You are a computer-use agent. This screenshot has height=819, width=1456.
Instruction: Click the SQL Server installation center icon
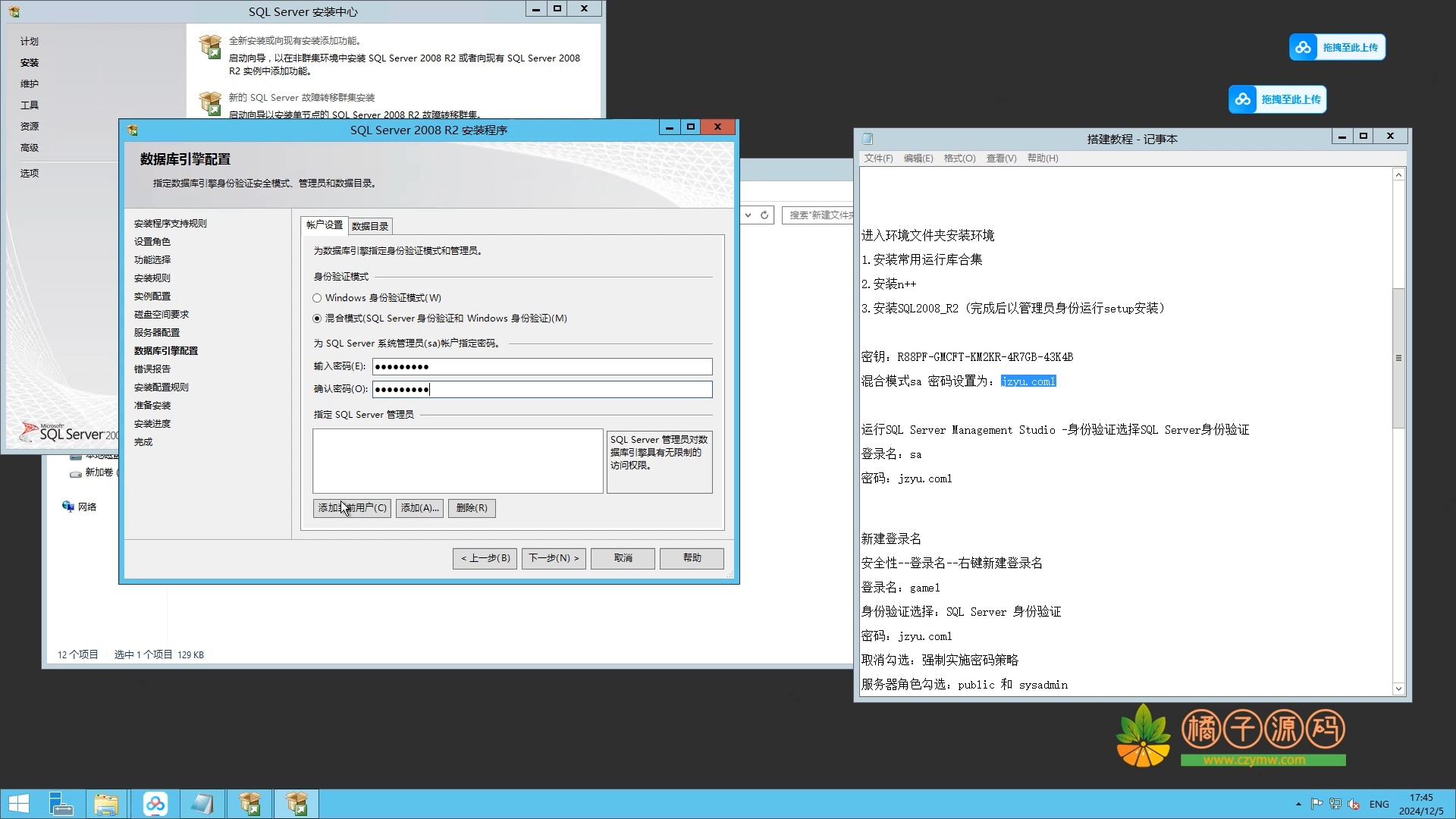pyautogui.click(x=12, y=11)
